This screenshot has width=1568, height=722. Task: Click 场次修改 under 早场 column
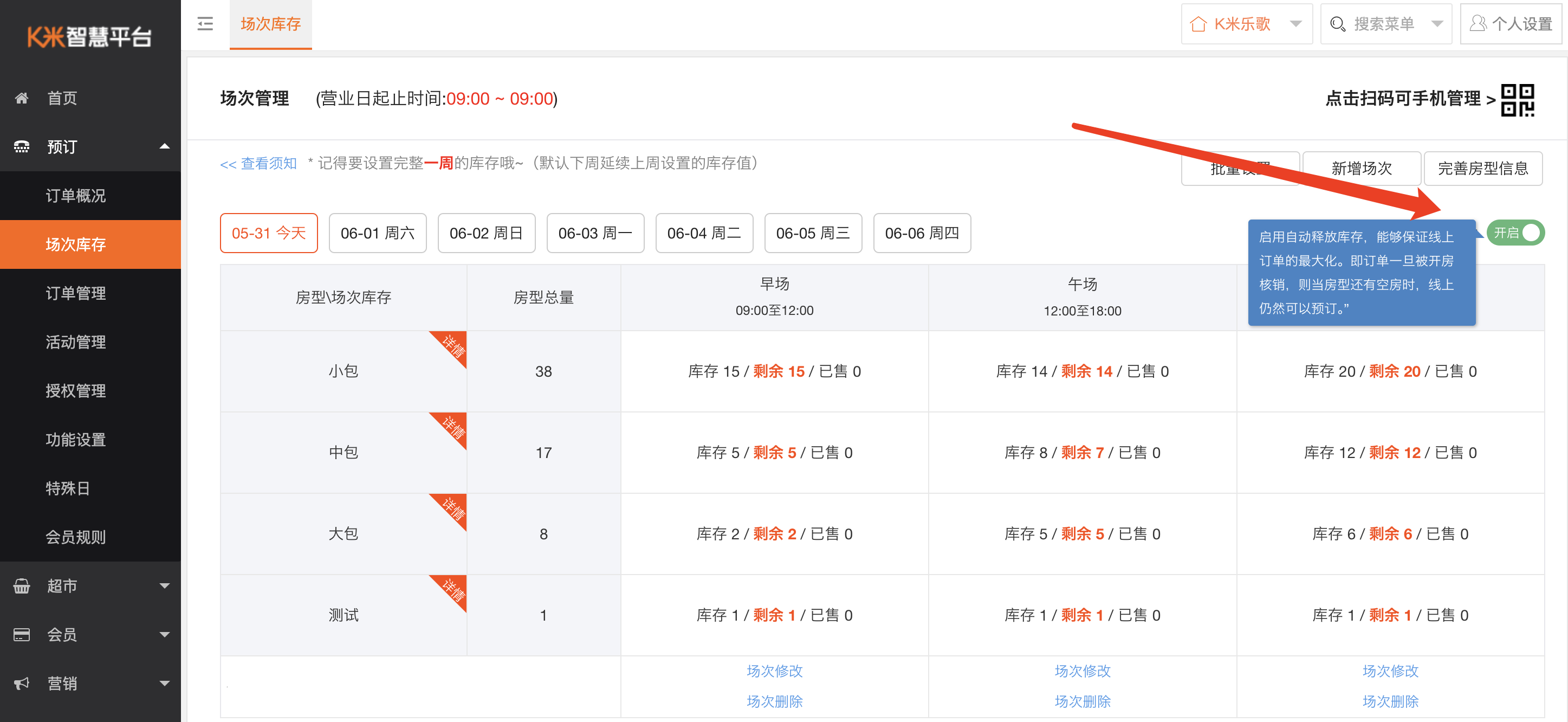click(x=774, y=671)
